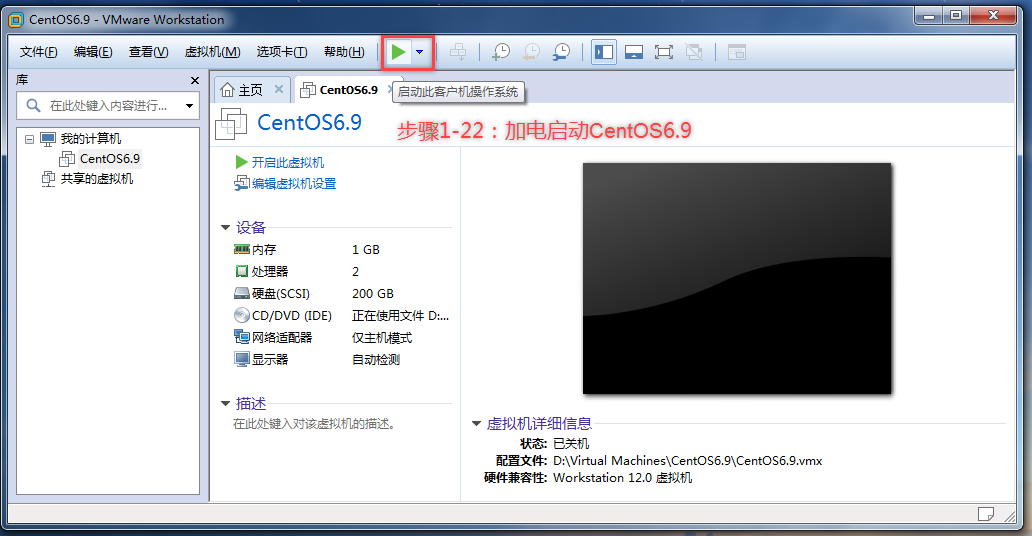1032x536 pixels.
Task: Click the revert to snapshot toolbar icon
Action: click(531, 52)
